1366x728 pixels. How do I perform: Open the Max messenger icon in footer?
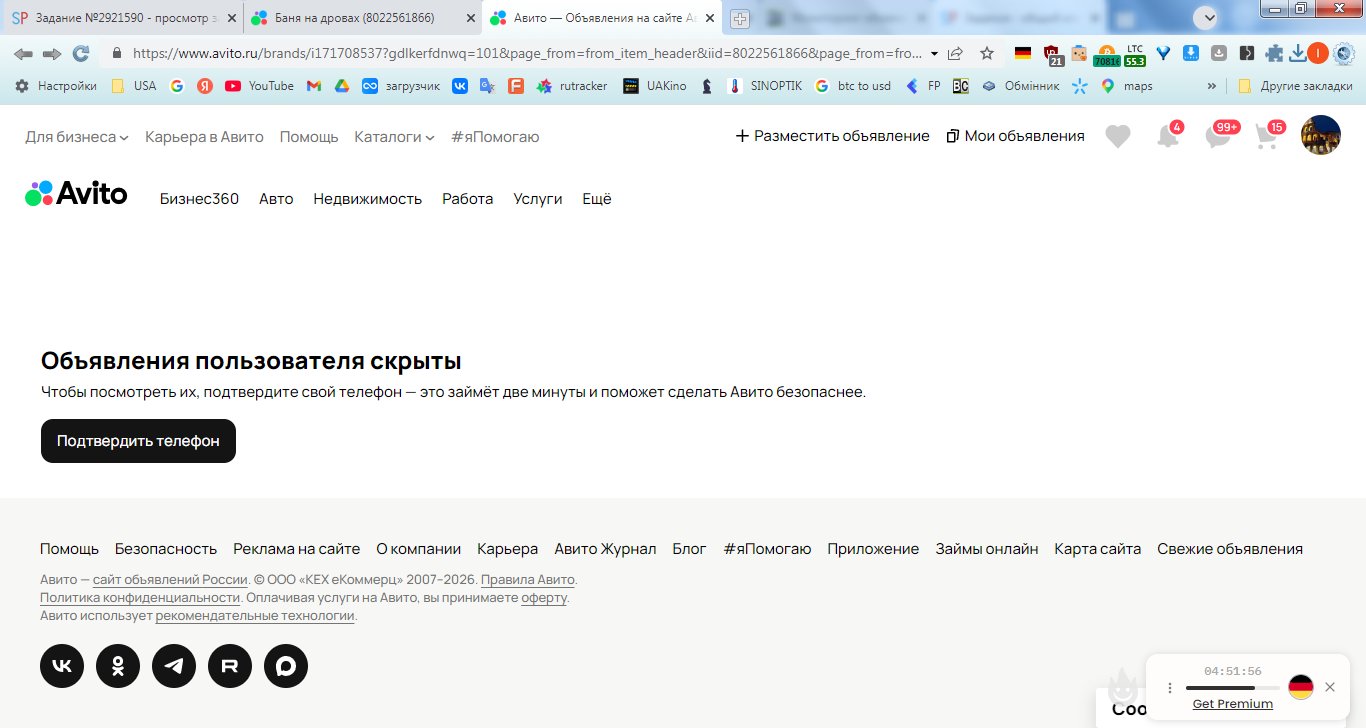286,666
